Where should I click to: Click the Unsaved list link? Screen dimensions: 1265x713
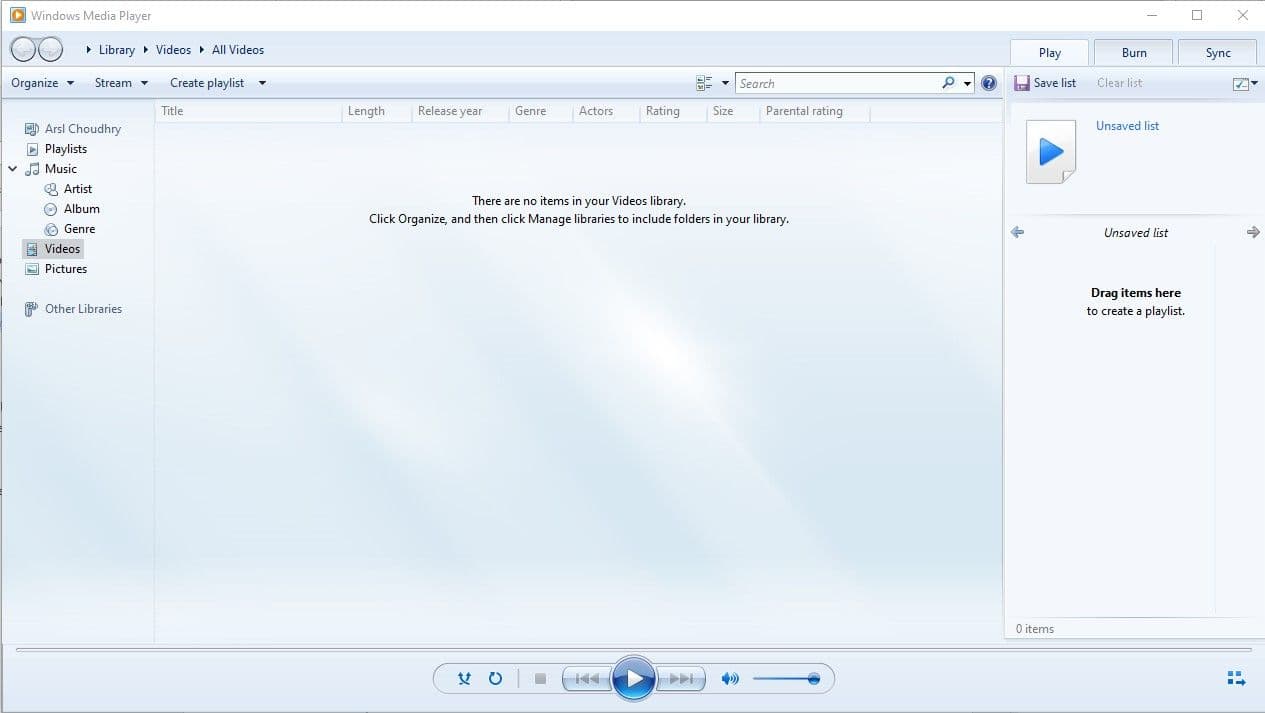point(1127,126)
